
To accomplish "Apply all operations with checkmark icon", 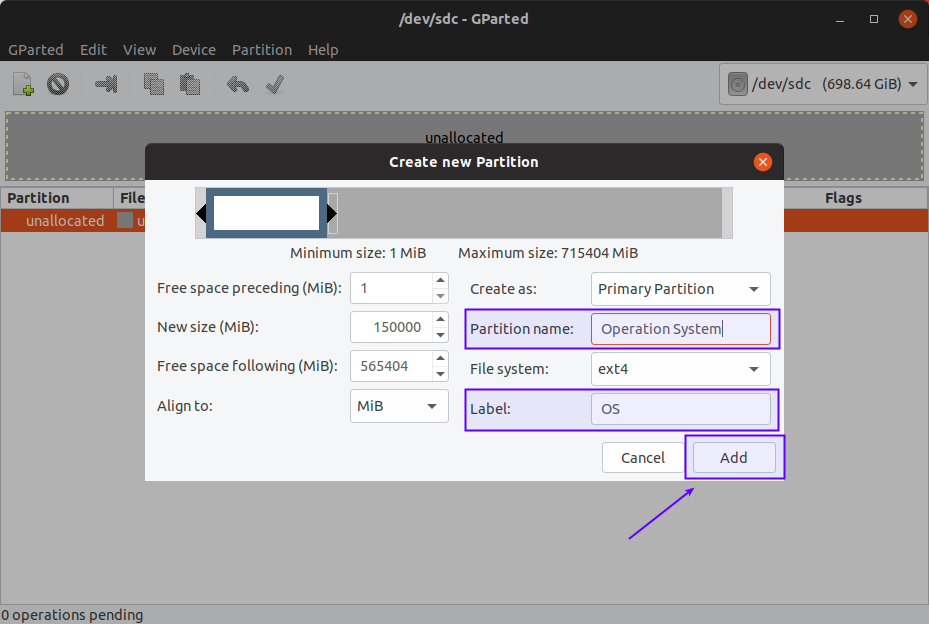I will 275,84.
